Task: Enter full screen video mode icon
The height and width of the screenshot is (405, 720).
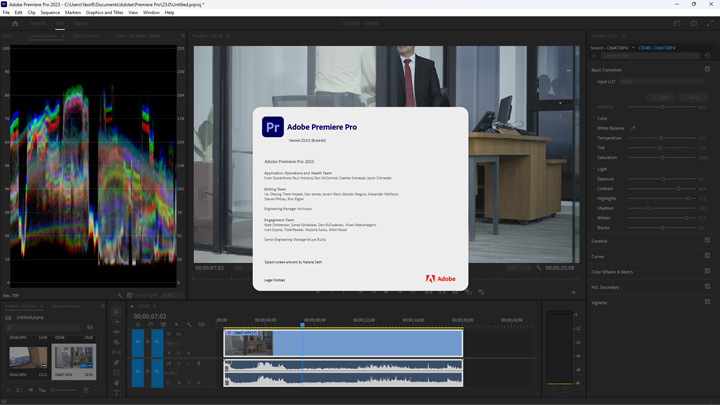Action: pyautogui.click(x=710, y=23)
